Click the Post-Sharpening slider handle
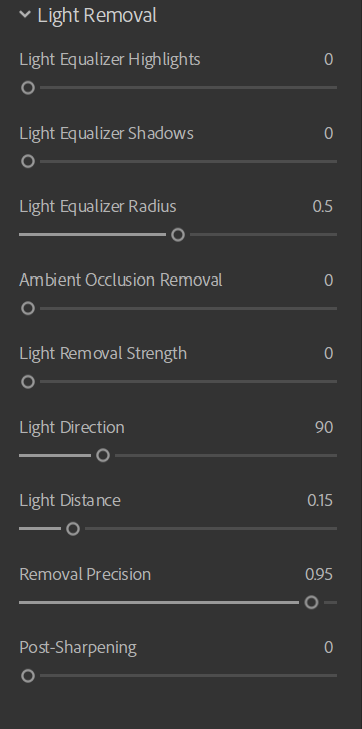The height and width of the screenshot is (729, 362). [28, 676]
